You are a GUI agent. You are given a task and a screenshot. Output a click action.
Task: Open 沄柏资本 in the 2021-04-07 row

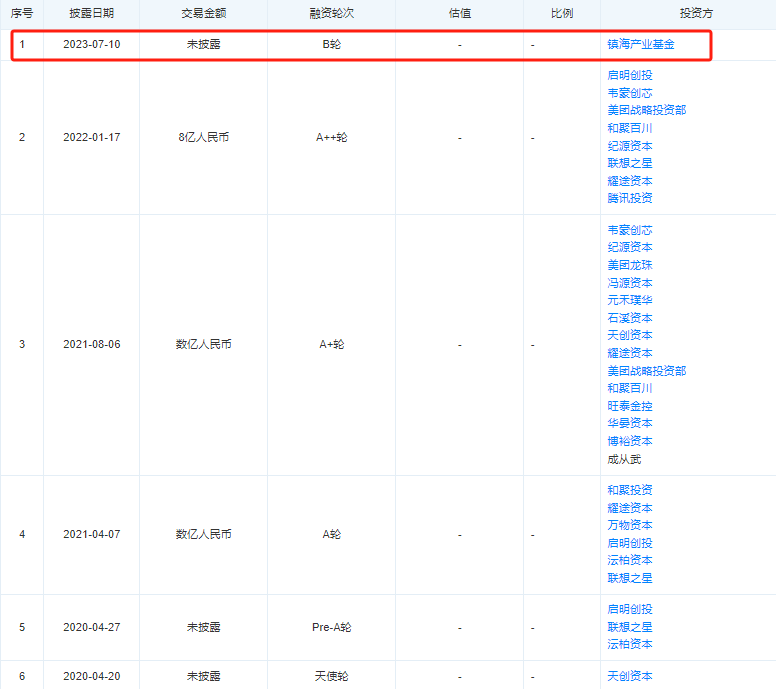click(630, 561)
